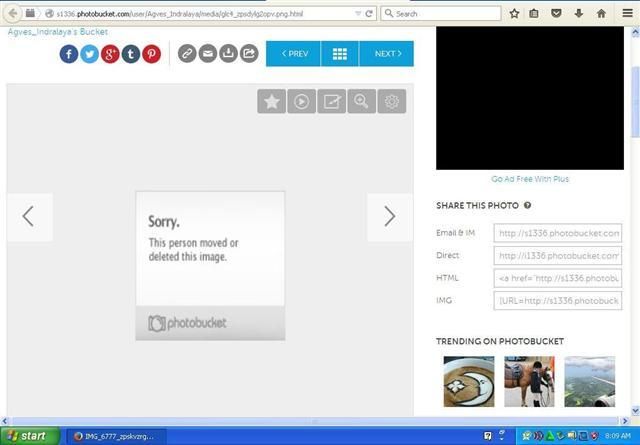The width and height of the screenshot is (640, 445).
Task: Click vertical scrollbar down arrow
Action: click(636, 411)
